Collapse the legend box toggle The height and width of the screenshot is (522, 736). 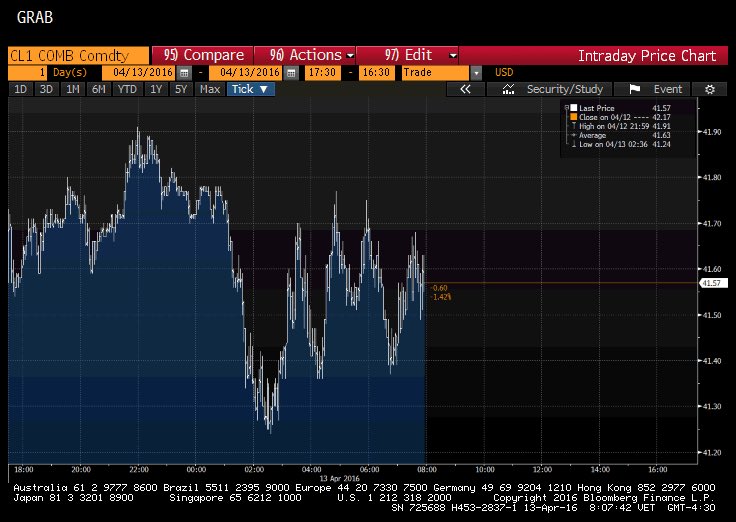tap(565, 107)
